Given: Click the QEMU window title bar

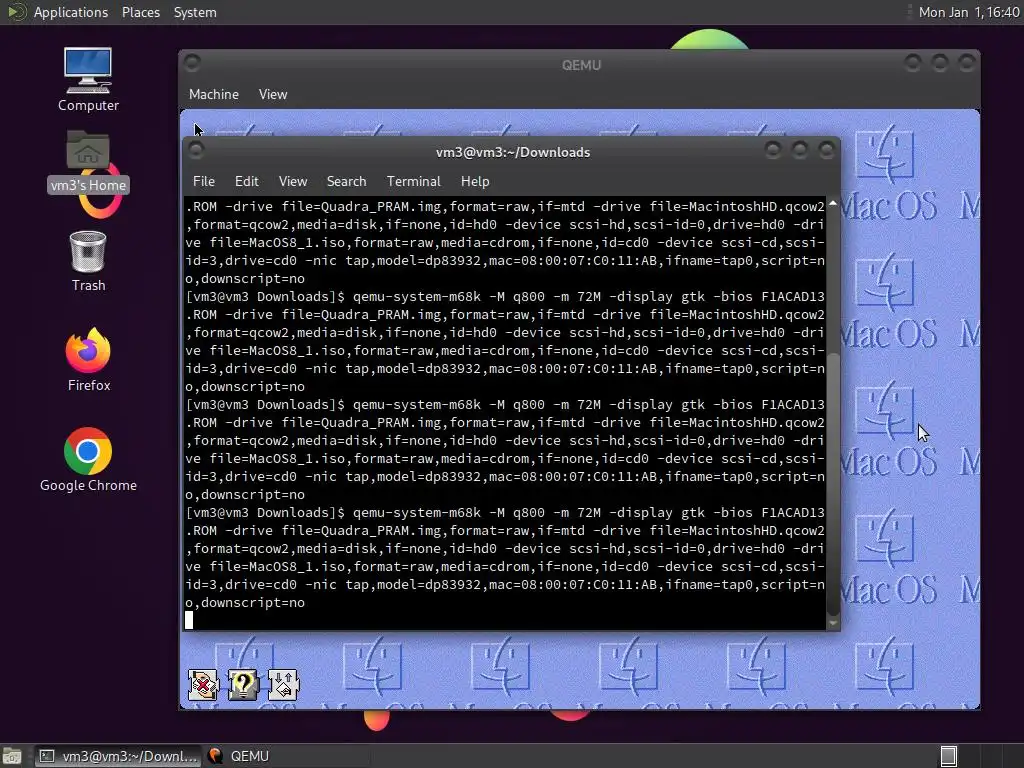Looking at the screenshot, I should [x=581, y=65].
